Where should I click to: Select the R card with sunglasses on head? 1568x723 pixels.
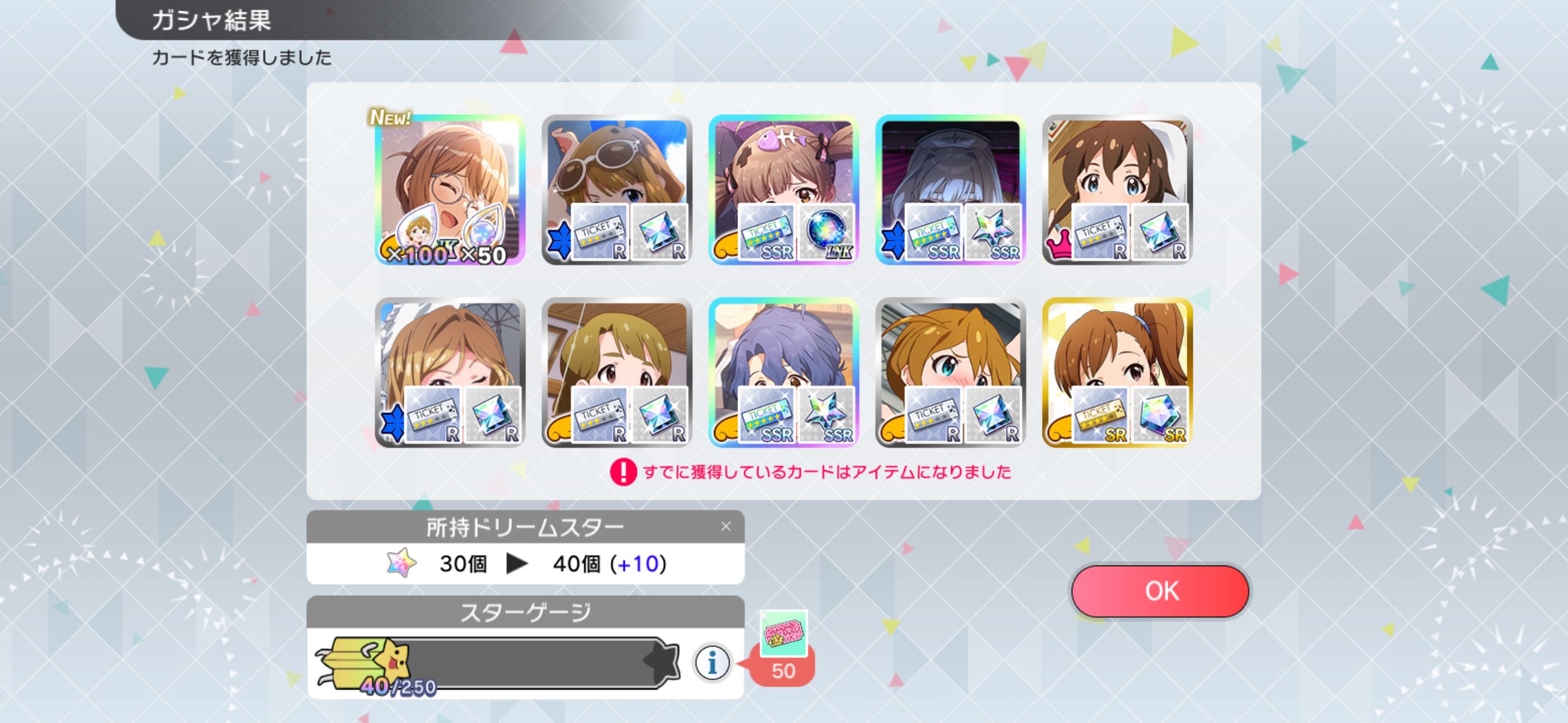coord(617,190)
